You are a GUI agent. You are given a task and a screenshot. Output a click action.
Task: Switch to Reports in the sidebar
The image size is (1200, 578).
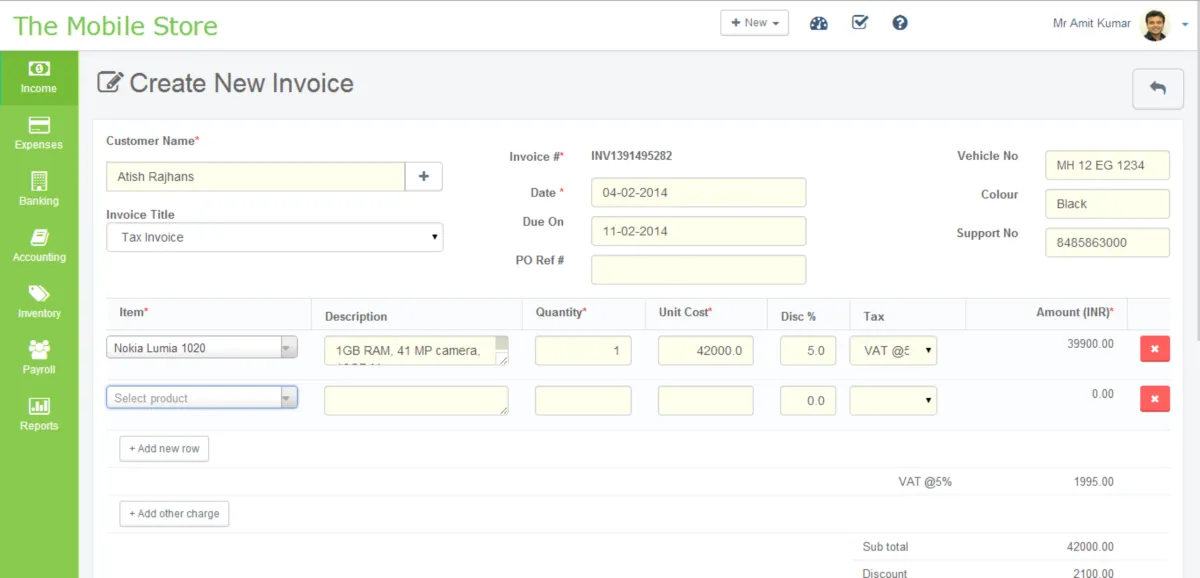(39, 414)
